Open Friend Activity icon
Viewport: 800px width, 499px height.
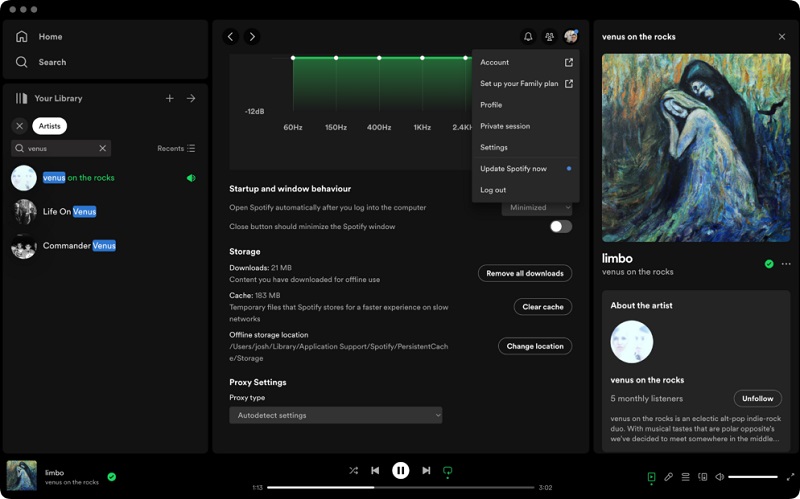coord(549,37)
